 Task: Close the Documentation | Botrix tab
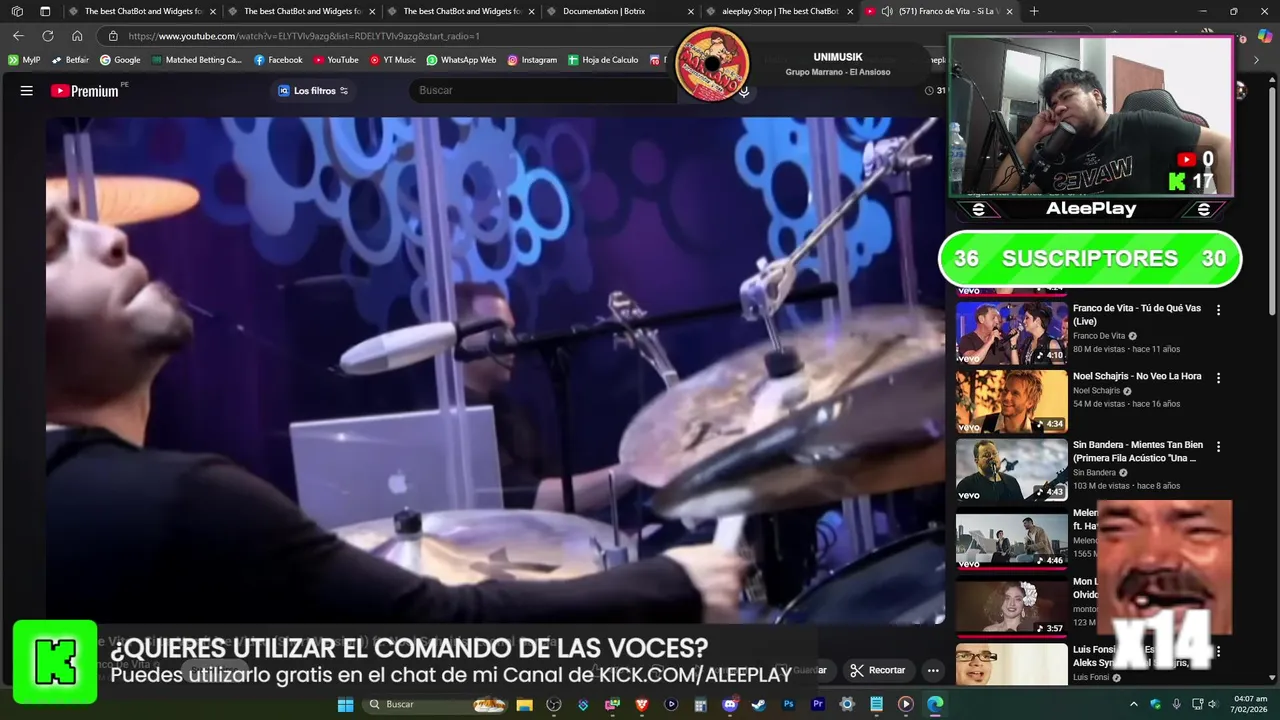(691, 11)
